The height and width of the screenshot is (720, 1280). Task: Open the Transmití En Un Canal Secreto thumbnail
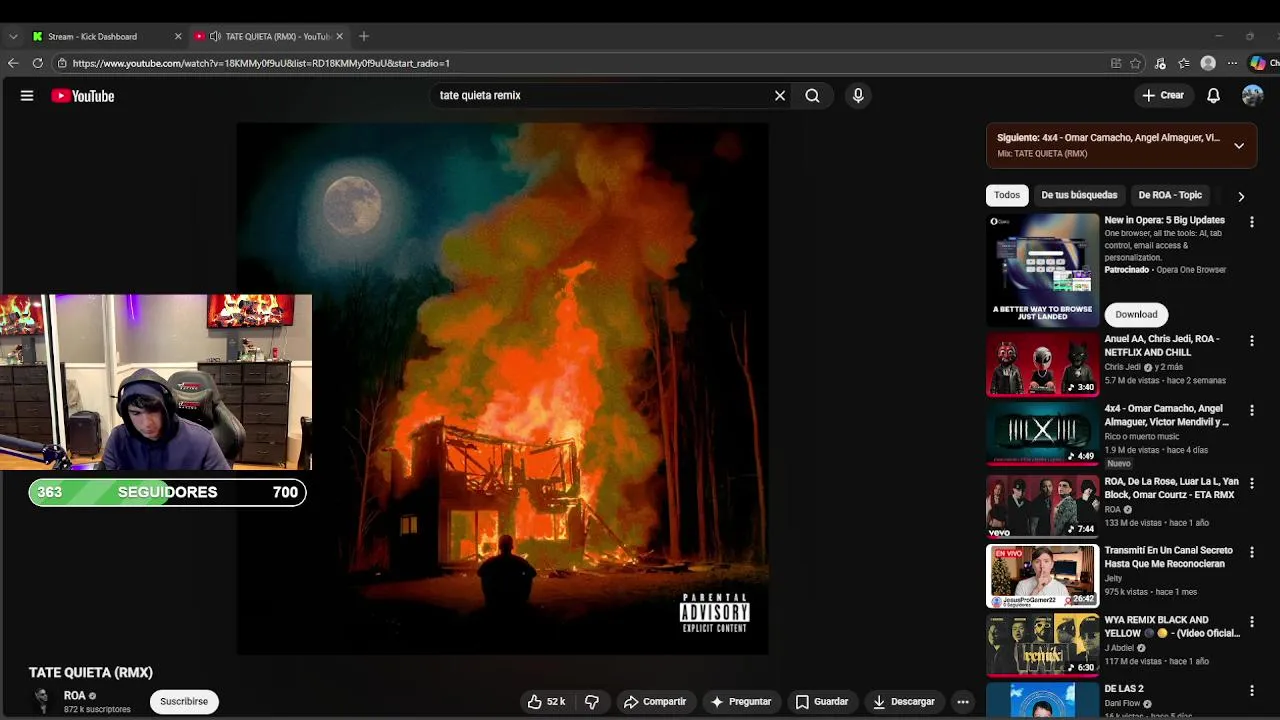coord(1043,576)
